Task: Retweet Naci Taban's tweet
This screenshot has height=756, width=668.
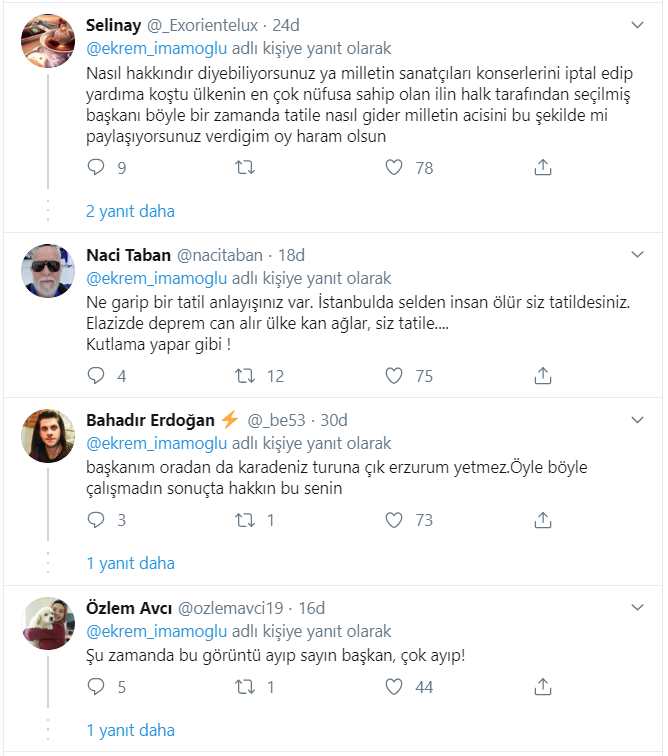Action: tap(243, 375)
